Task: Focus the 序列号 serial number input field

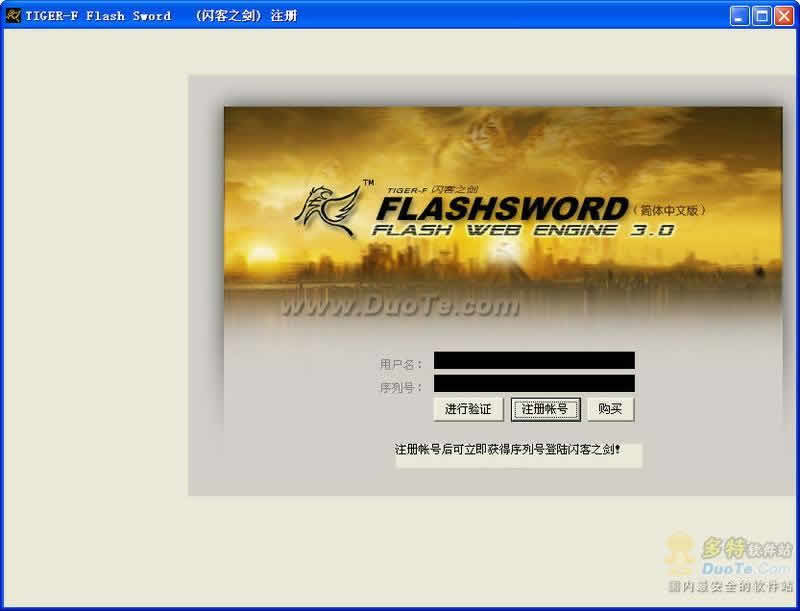Action: click(534, 384)
